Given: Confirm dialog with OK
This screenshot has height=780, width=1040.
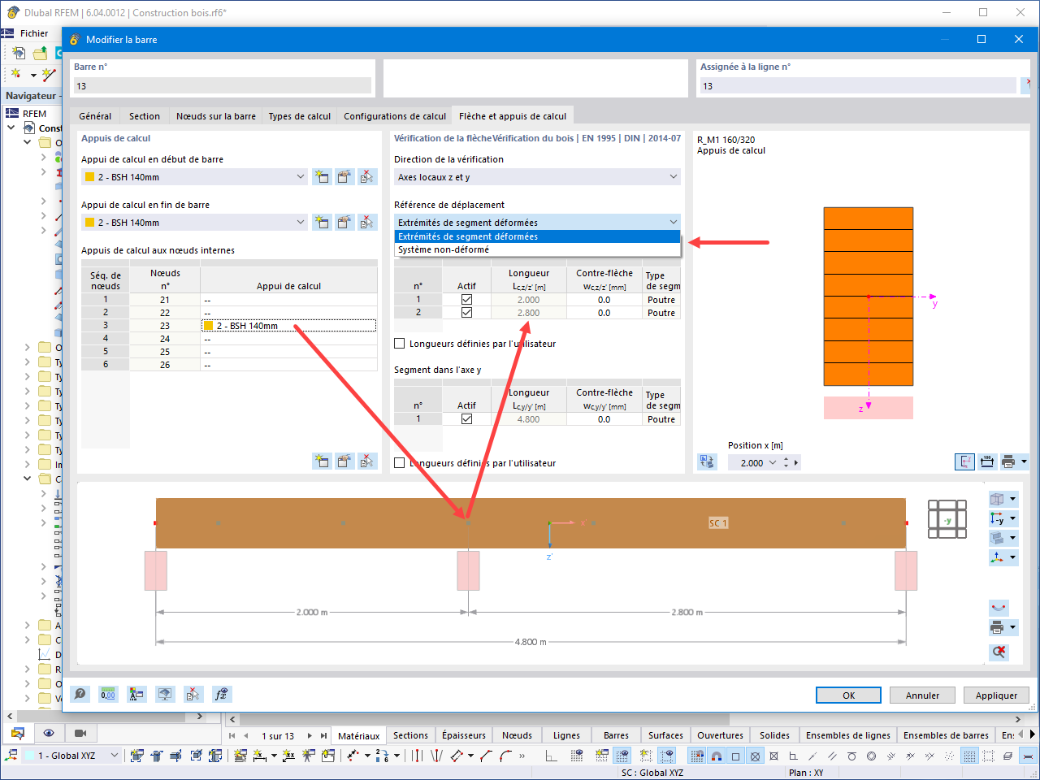Looking at the screenshot, I should coord(848,695).
